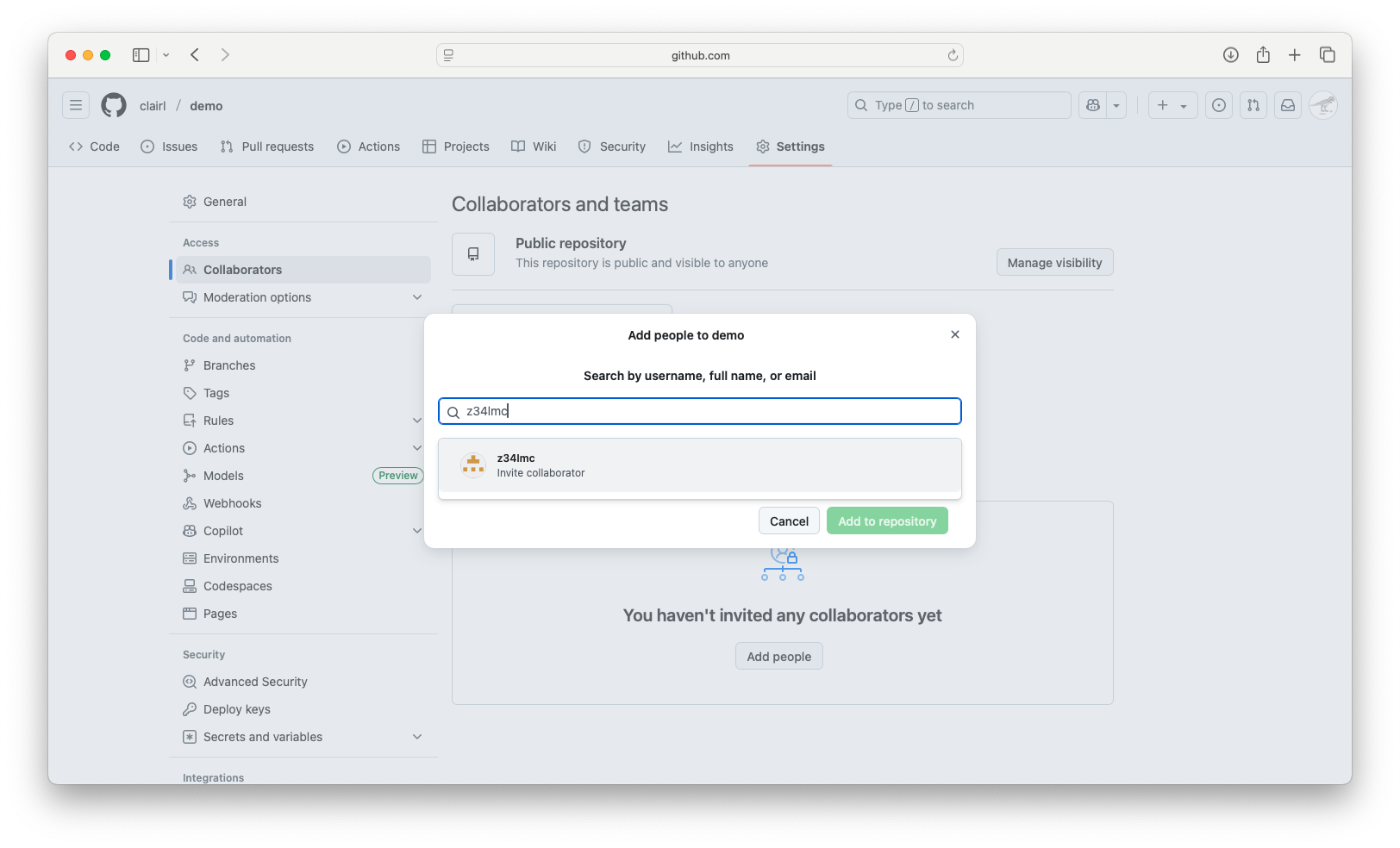Close the Add people dialog
The image size is (1400, 848).
[954, 334]
